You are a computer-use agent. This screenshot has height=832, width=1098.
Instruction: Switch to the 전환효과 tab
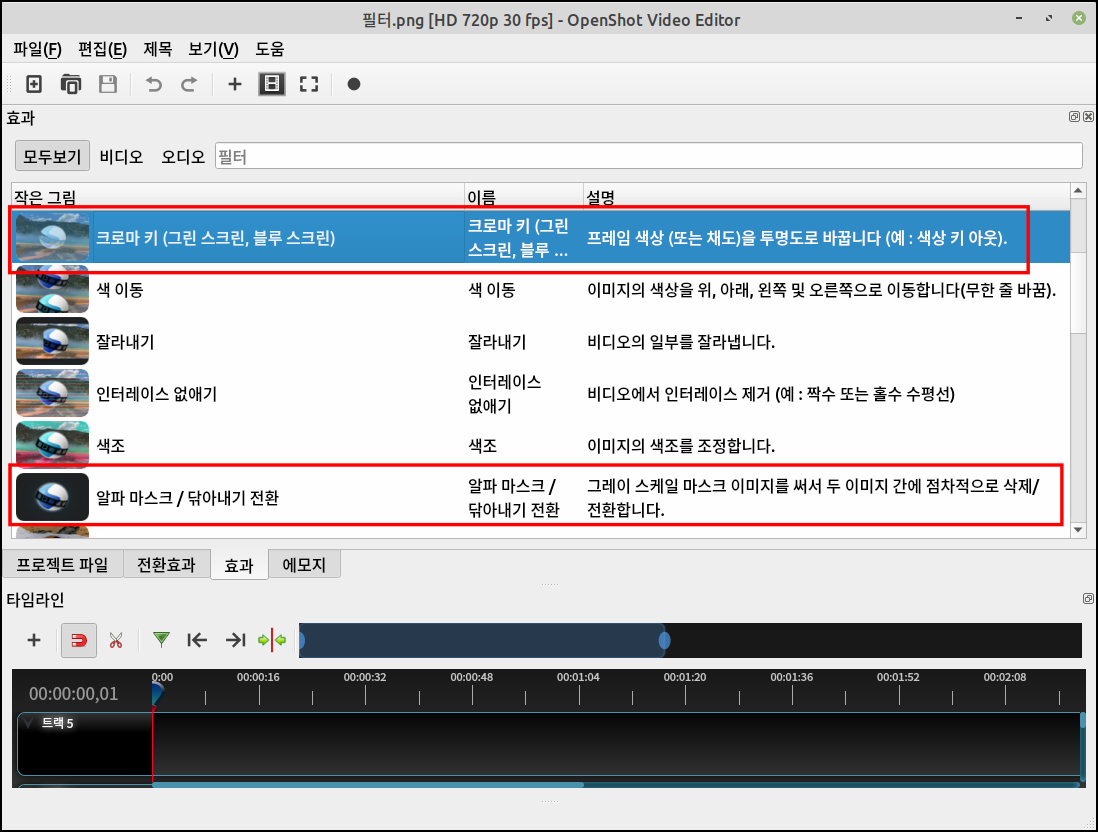[166, 564]
